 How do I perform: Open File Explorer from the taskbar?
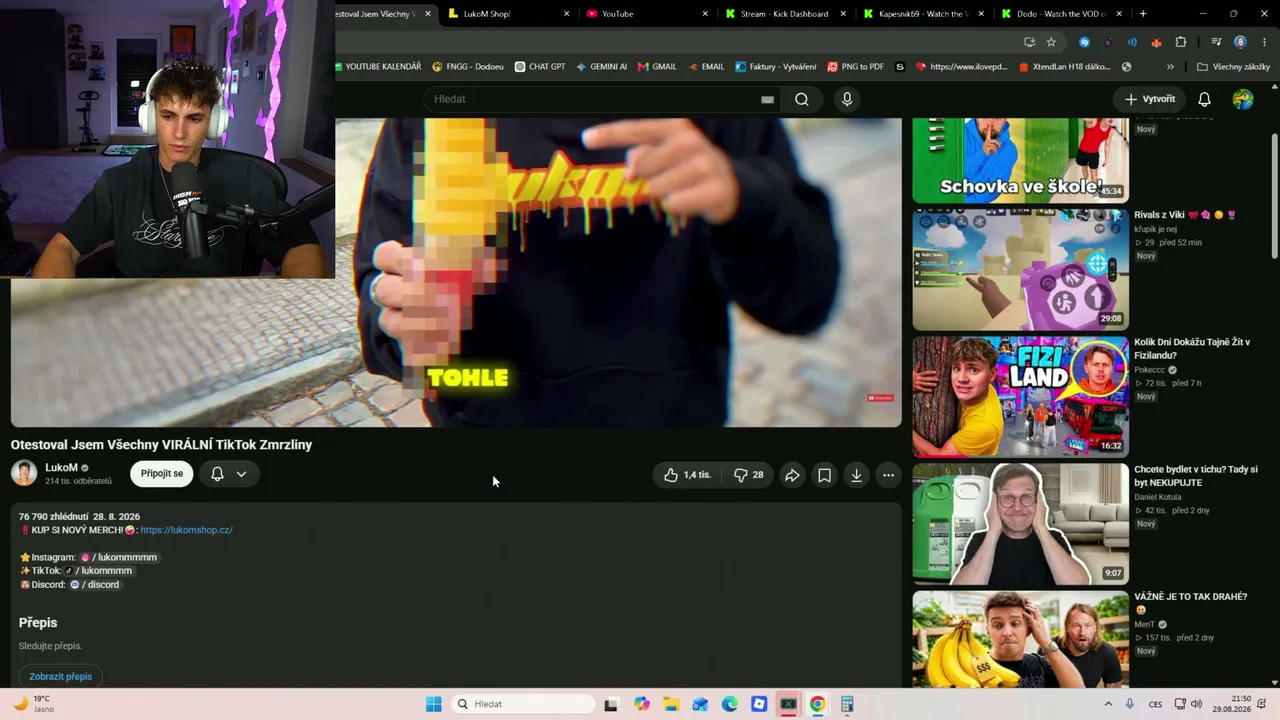point(671,704)
